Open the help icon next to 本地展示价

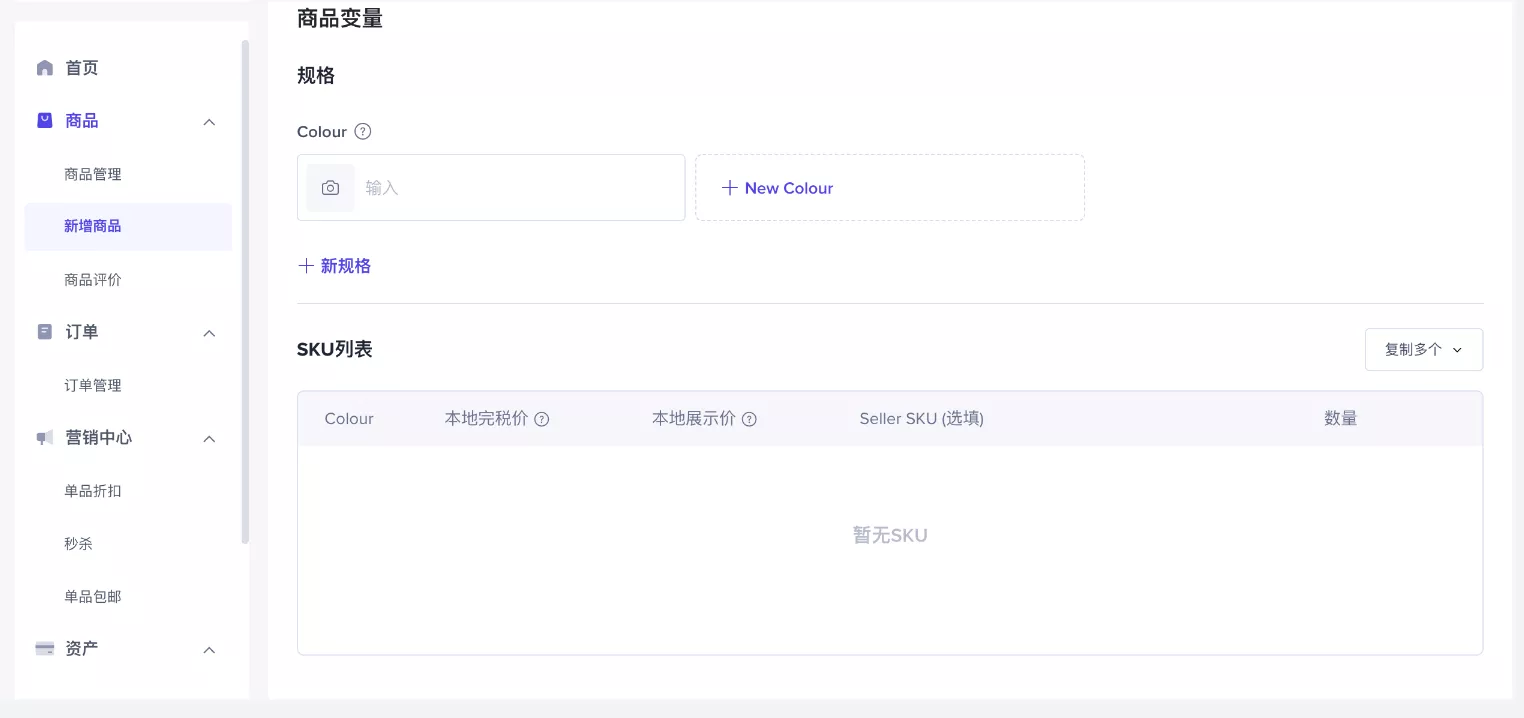point(749,419)
